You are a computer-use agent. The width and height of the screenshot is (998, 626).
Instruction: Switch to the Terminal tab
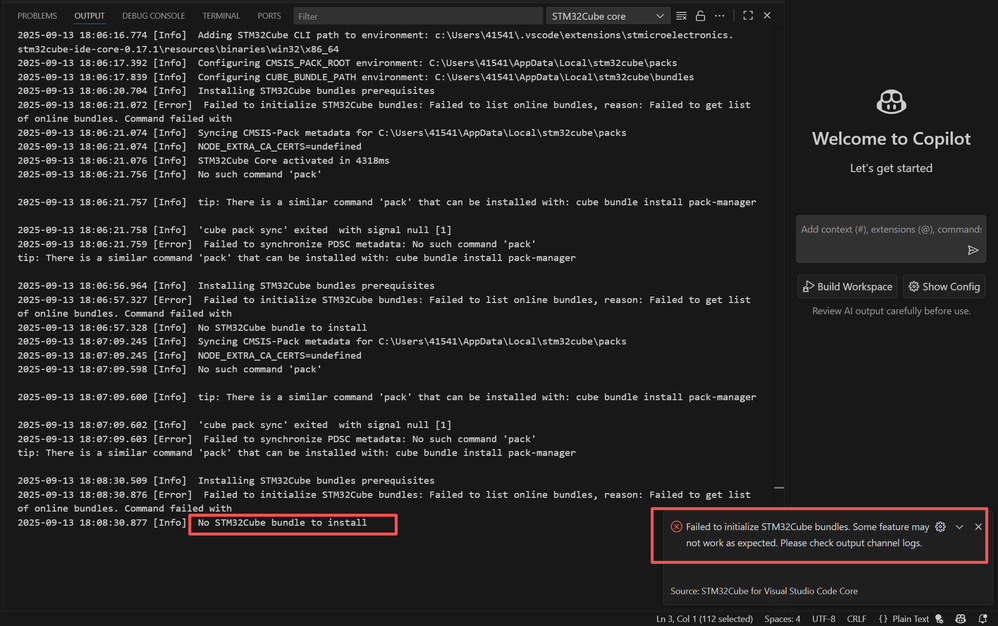(x=221, y=16)
